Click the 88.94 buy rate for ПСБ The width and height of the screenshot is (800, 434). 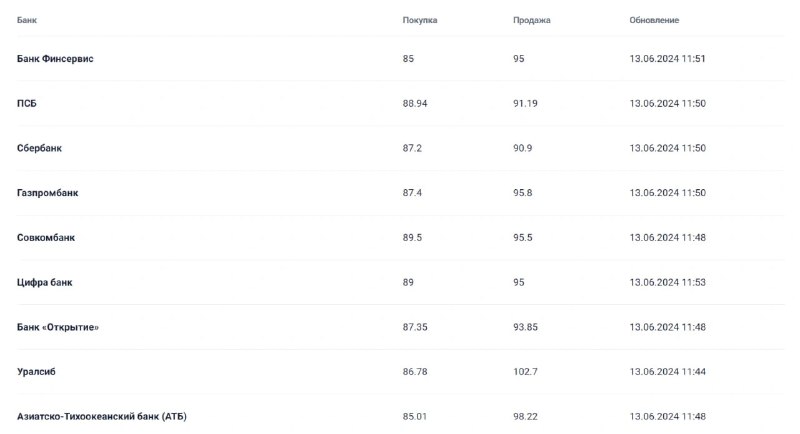pos(415,104)
